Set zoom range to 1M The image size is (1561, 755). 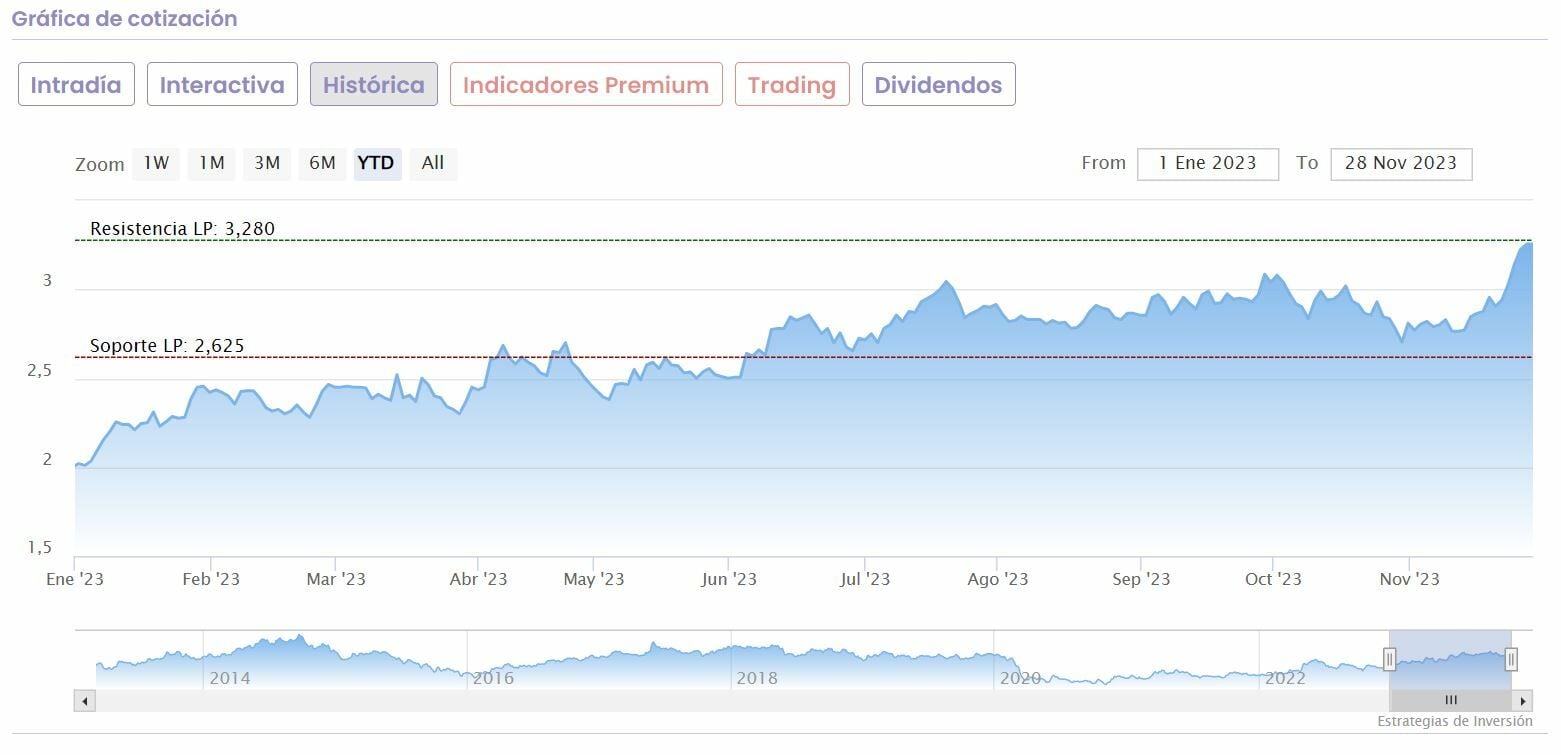pyautogui.click(x=211, y=163)
